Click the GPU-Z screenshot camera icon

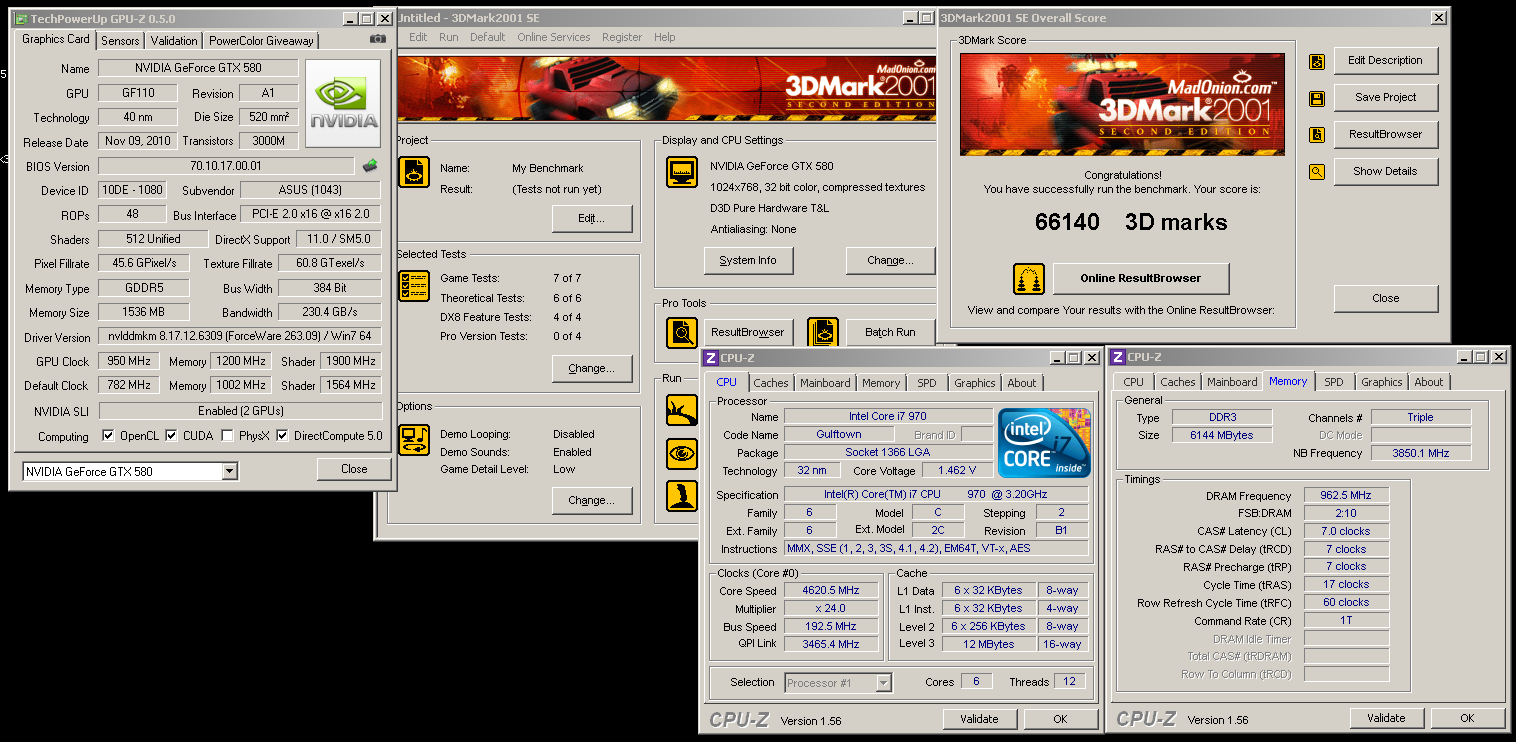(x=378, y=39)
